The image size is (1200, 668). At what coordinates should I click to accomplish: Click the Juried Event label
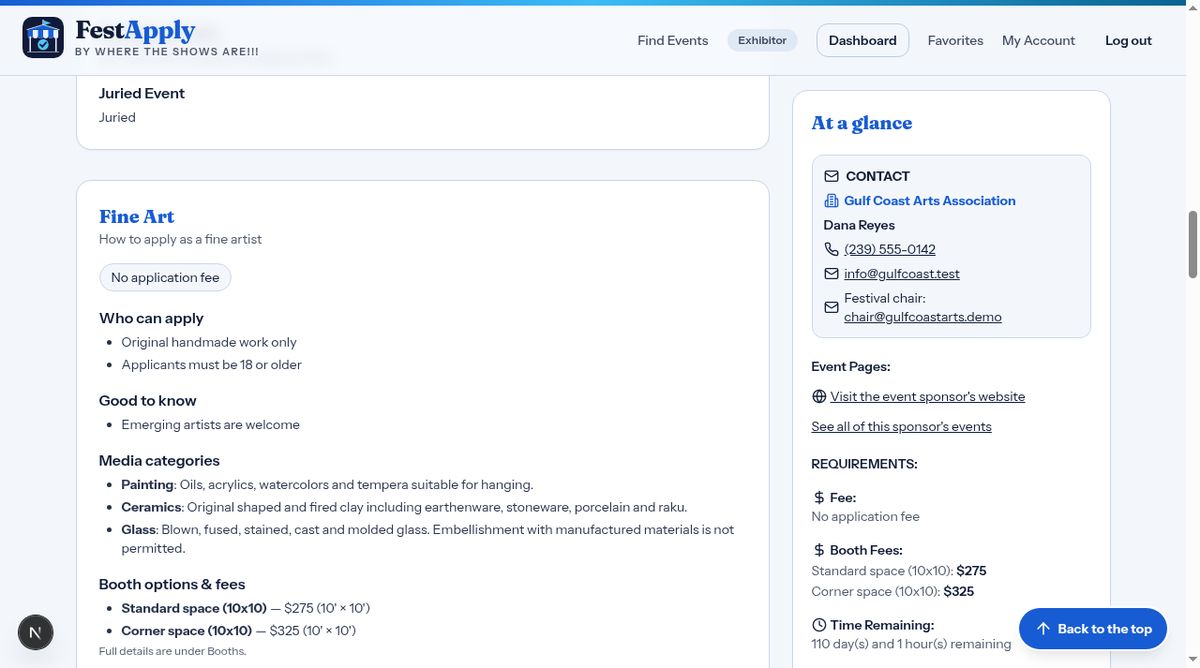(x=142, y=93)
